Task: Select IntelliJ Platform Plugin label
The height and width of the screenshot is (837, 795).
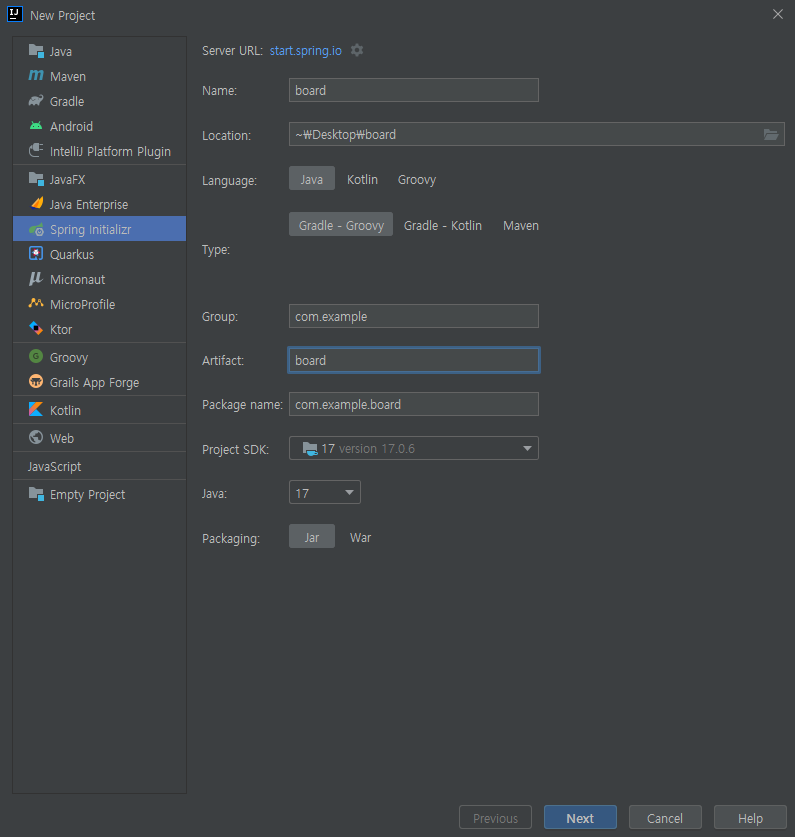Action: tap(111, 152)
